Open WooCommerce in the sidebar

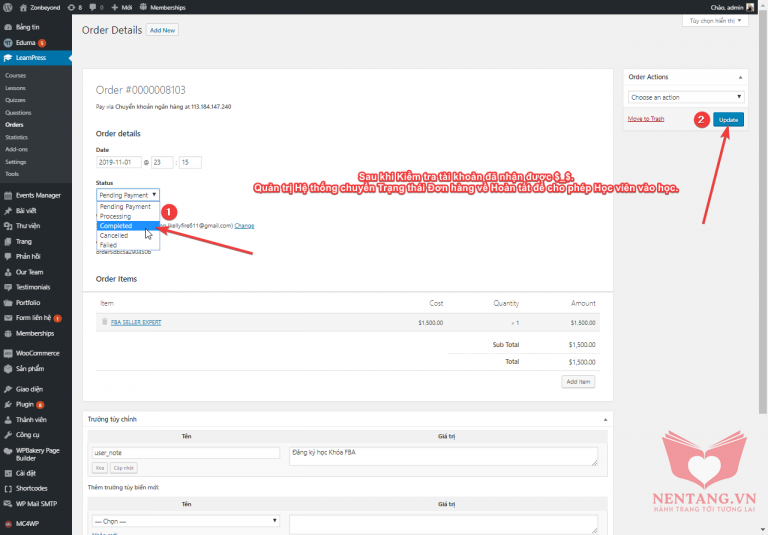(37, 353)
